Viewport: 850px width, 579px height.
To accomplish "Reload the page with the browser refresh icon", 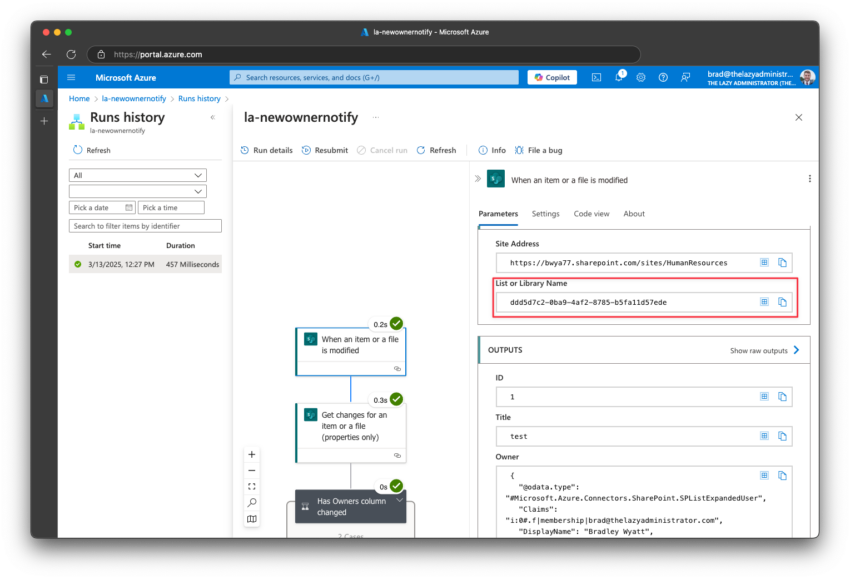I will click(x=71, y=54).
